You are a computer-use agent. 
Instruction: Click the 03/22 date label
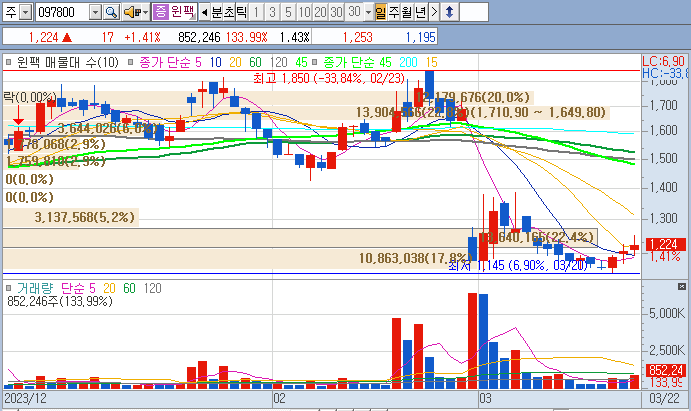click(x=664, y=398)
